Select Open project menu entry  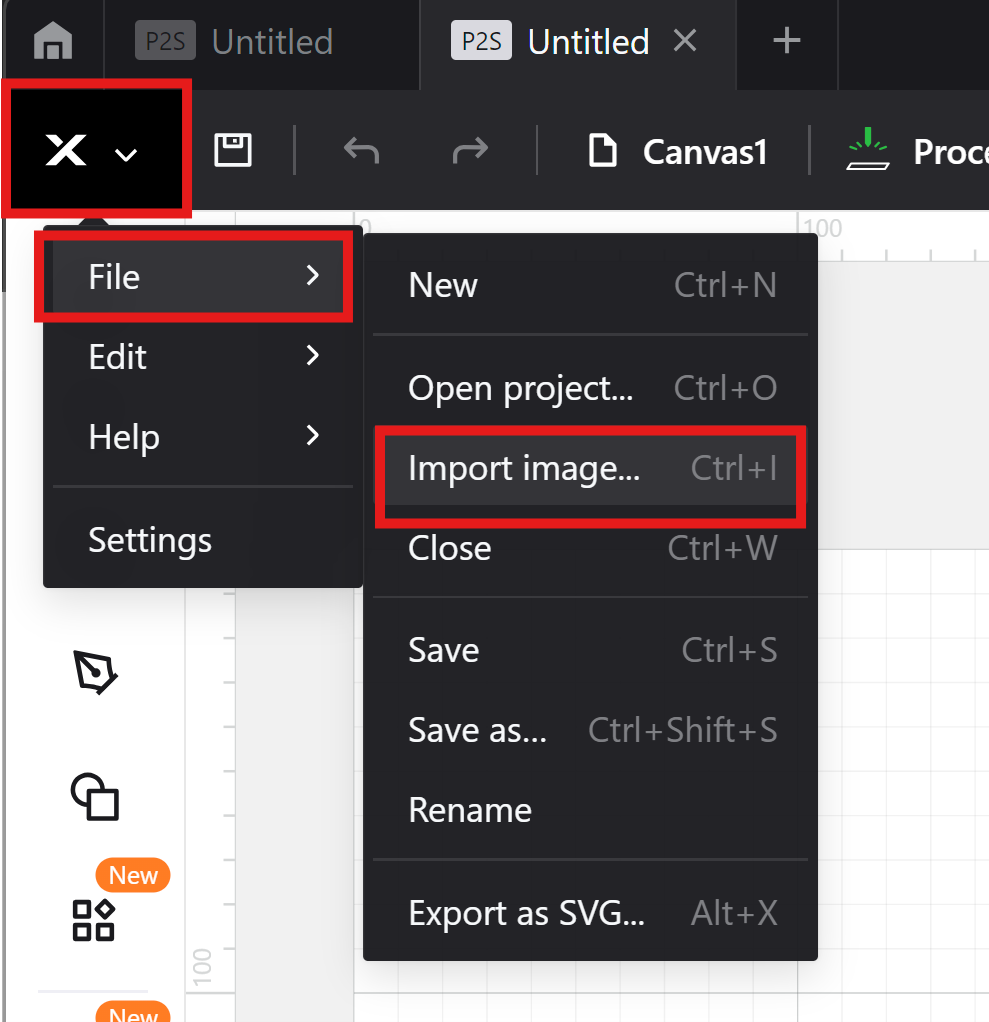coord(590,388)
